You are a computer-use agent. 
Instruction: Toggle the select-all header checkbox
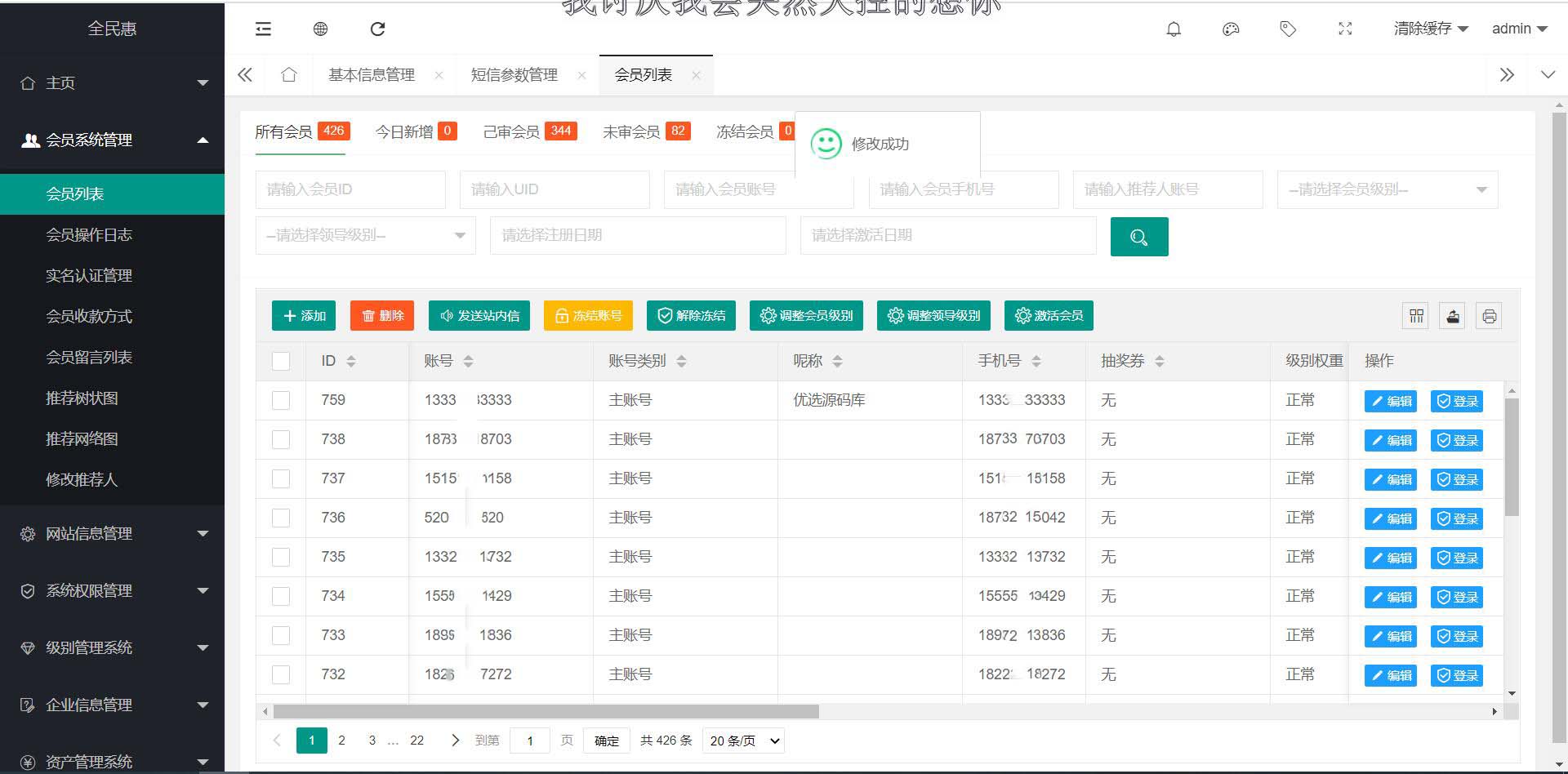tap(281, 361)
